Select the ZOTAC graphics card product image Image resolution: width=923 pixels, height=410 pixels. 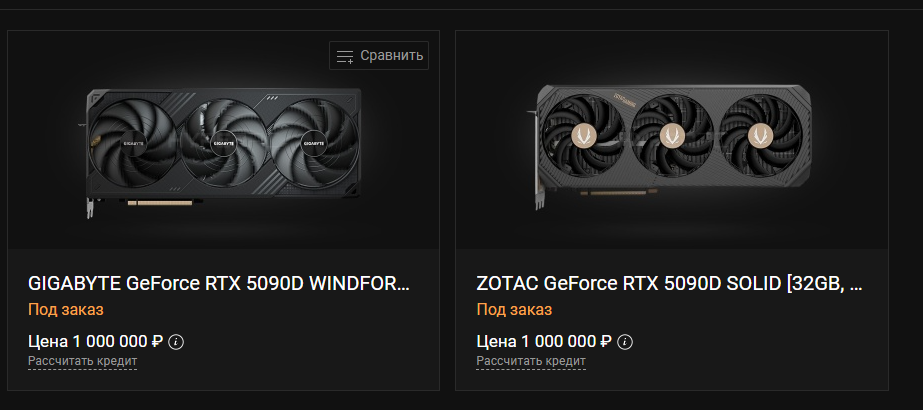[x=672, y=146]
